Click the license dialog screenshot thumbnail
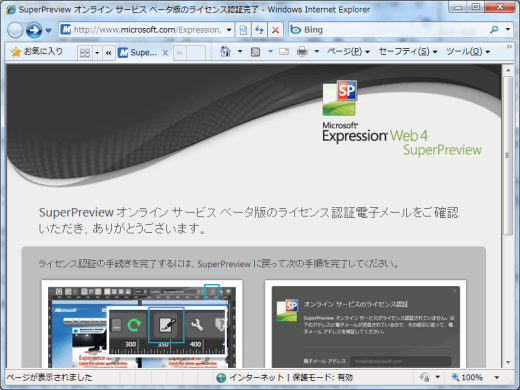 366,324
